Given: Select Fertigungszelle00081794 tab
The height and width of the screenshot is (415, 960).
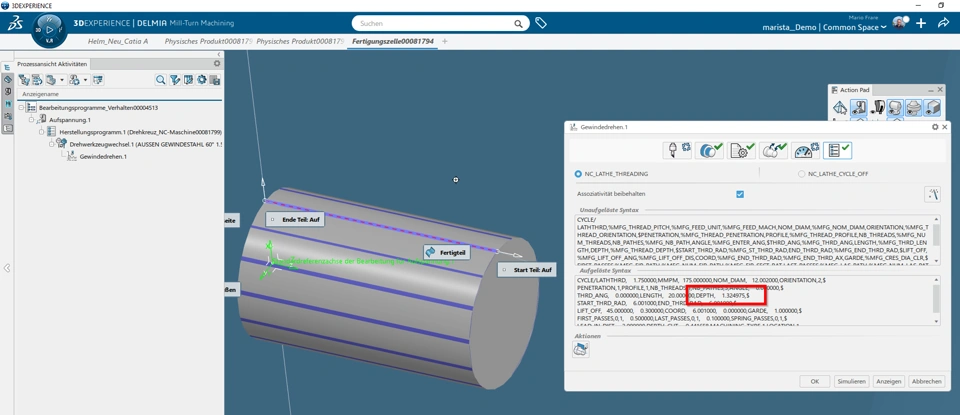Looking at the screenshot, I should (393, 41).
